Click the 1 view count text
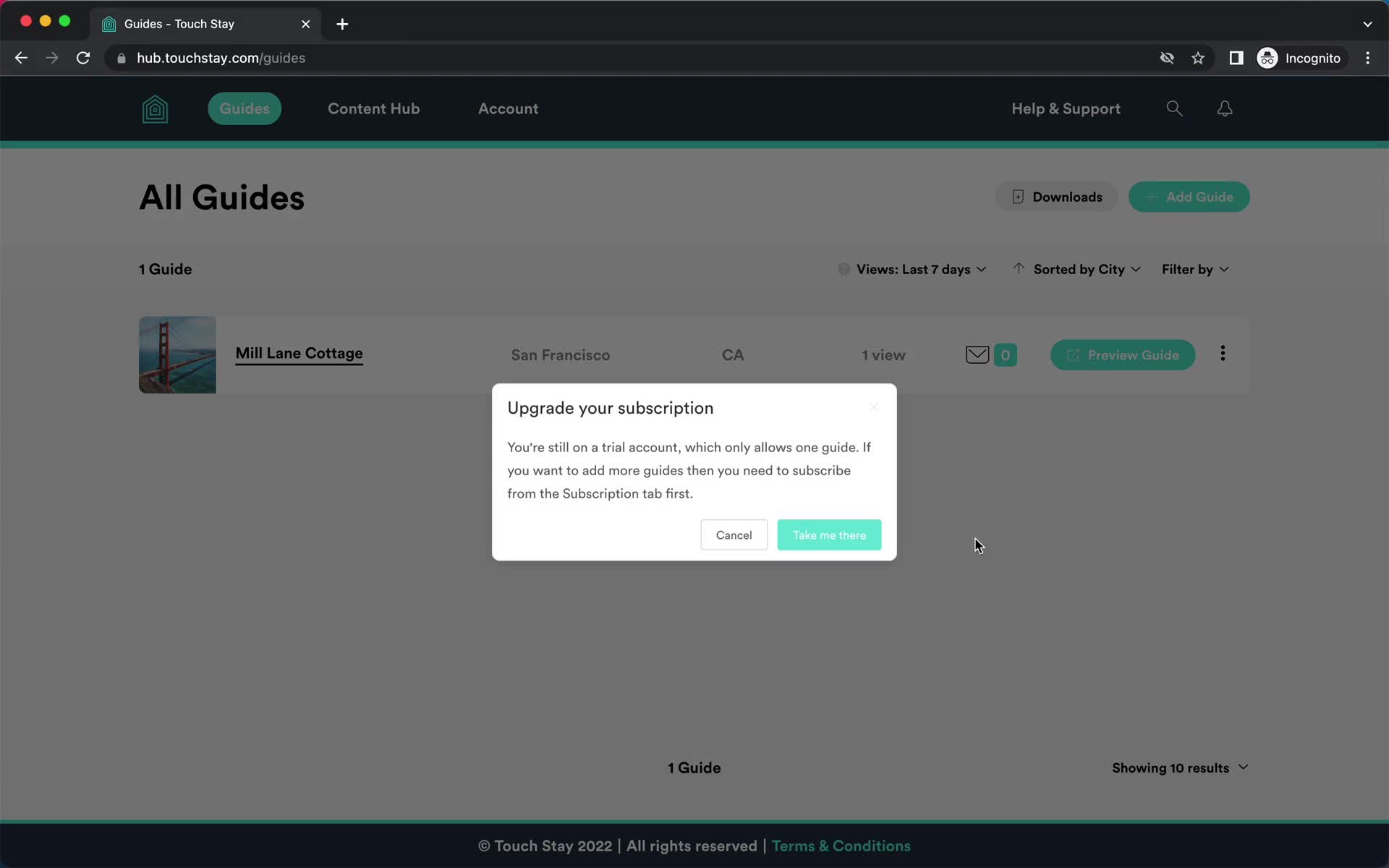Viewport: 1389px width, 868px height. click(883, 354)
